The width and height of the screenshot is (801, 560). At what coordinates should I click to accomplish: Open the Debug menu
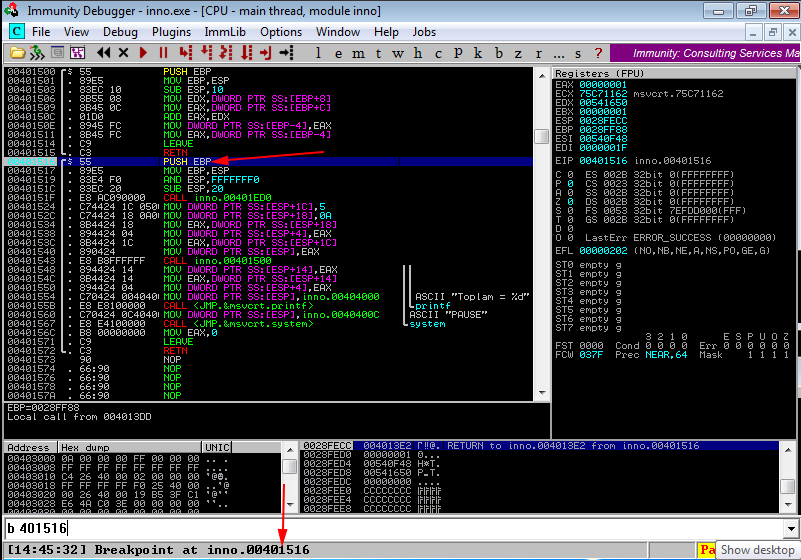click(120, 32)
